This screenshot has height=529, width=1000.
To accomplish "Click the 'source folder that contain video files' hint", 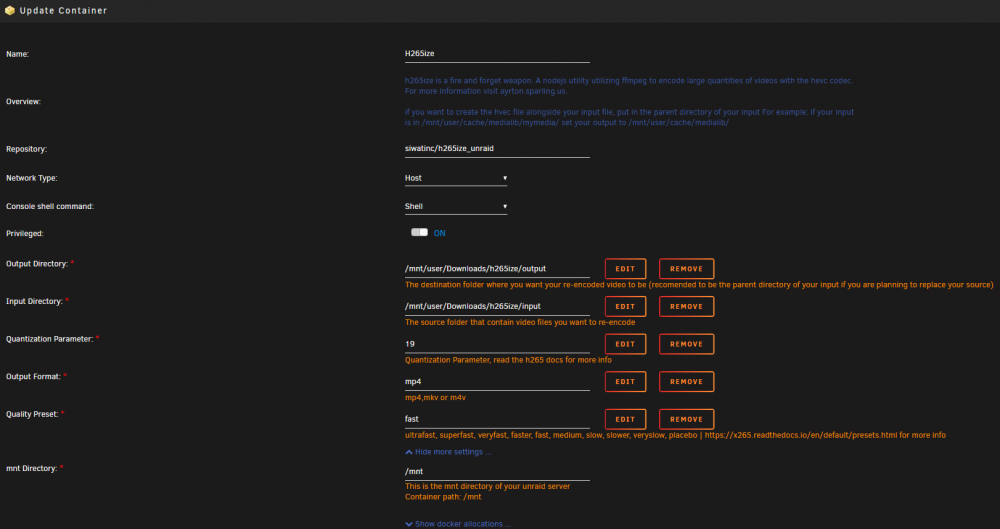I will [x=520, y=322].
